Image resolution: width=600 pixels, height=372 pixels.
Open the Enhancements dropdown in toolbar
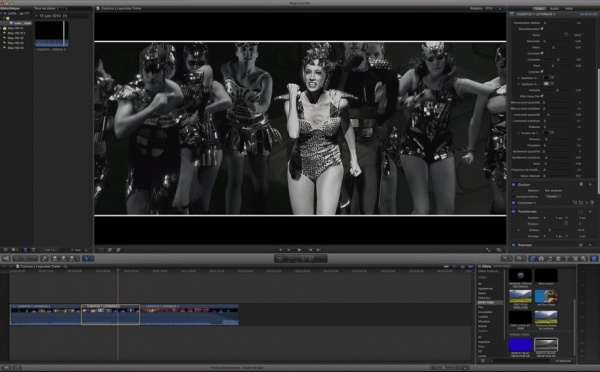tap(507, 259)
